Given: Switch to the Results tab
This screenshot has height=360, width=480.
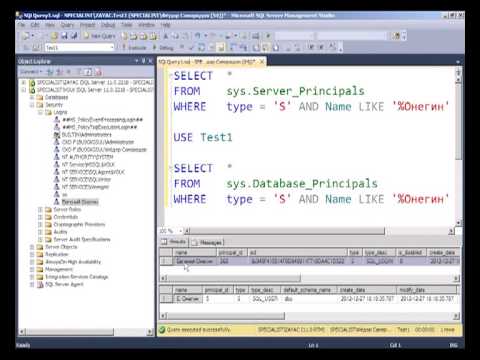Looking at the screenshot, I should (x=174, y=242).
